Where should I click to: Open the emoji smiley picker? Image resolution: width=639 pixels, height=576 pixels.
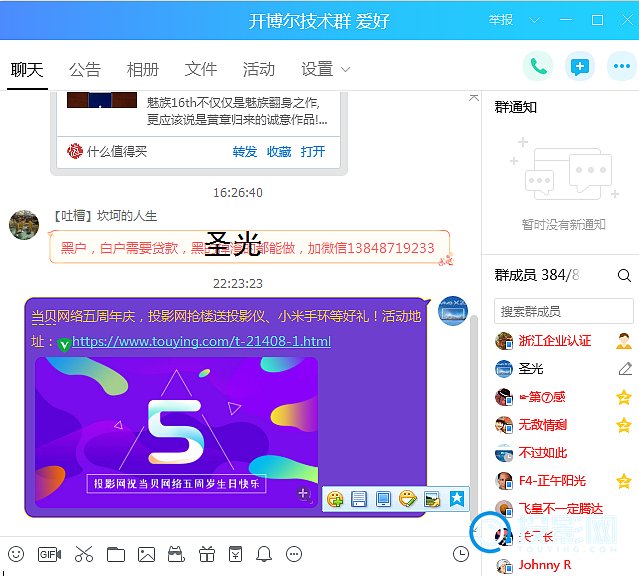click(16, 554)
